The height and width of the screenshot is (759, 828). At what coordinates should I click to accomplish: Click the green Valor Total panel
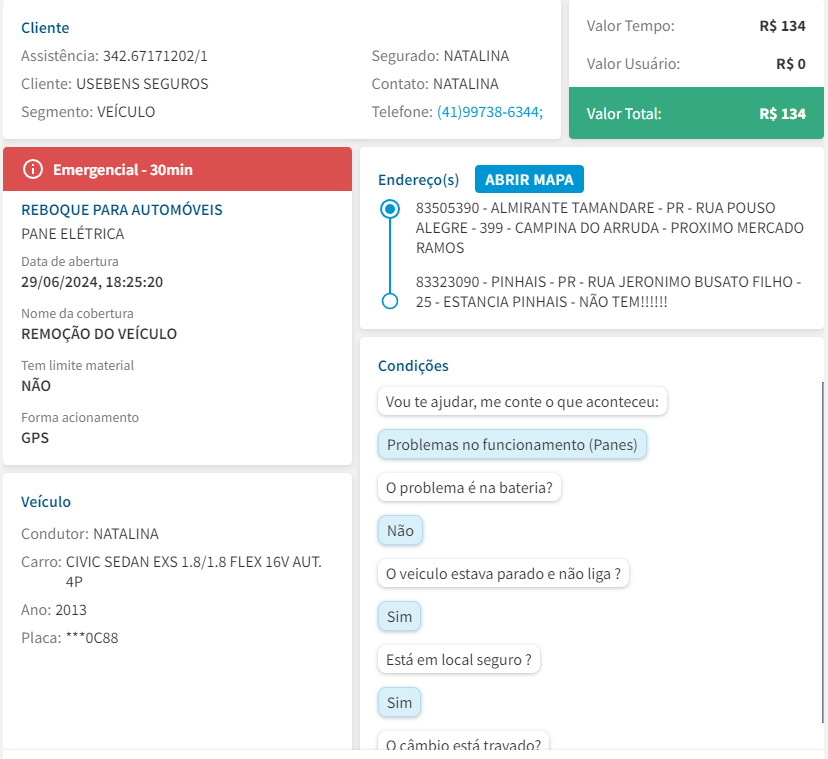click(x=696, y=114)
